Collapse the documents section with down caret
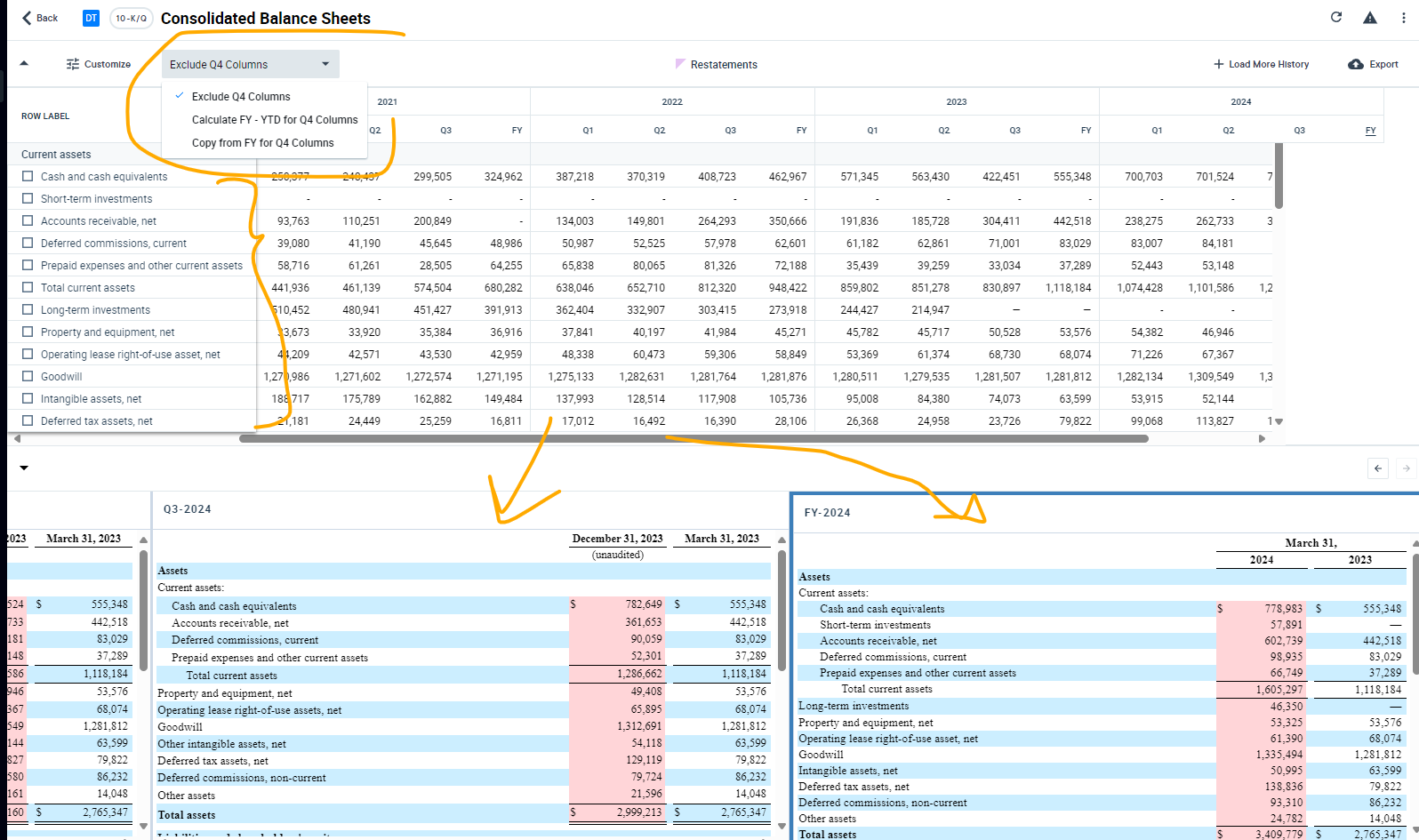Viewport: 1419px width, 840px height. click(x=24, y=468)
